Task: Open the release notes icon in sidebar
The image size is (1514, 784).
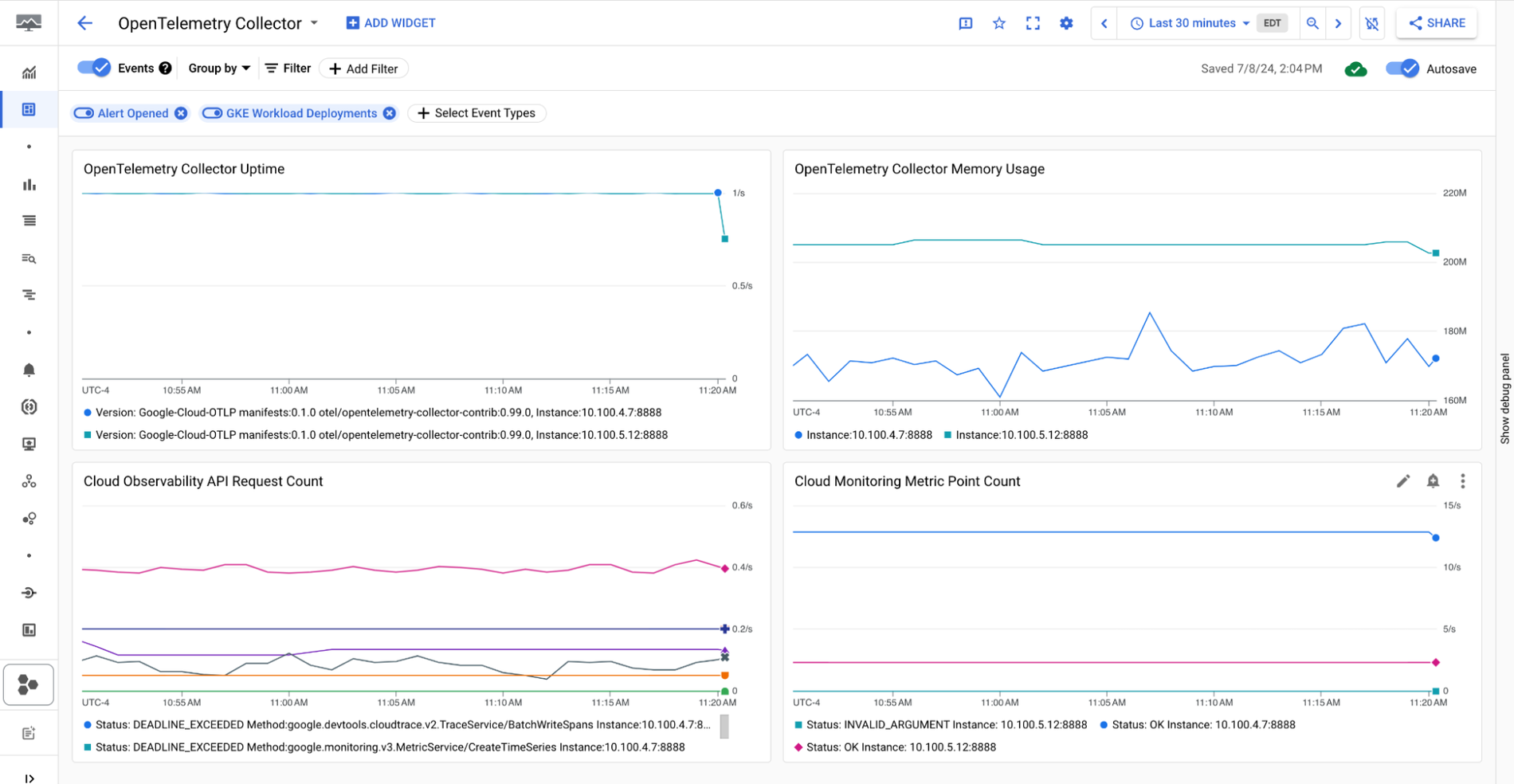Action: [29, 733]
